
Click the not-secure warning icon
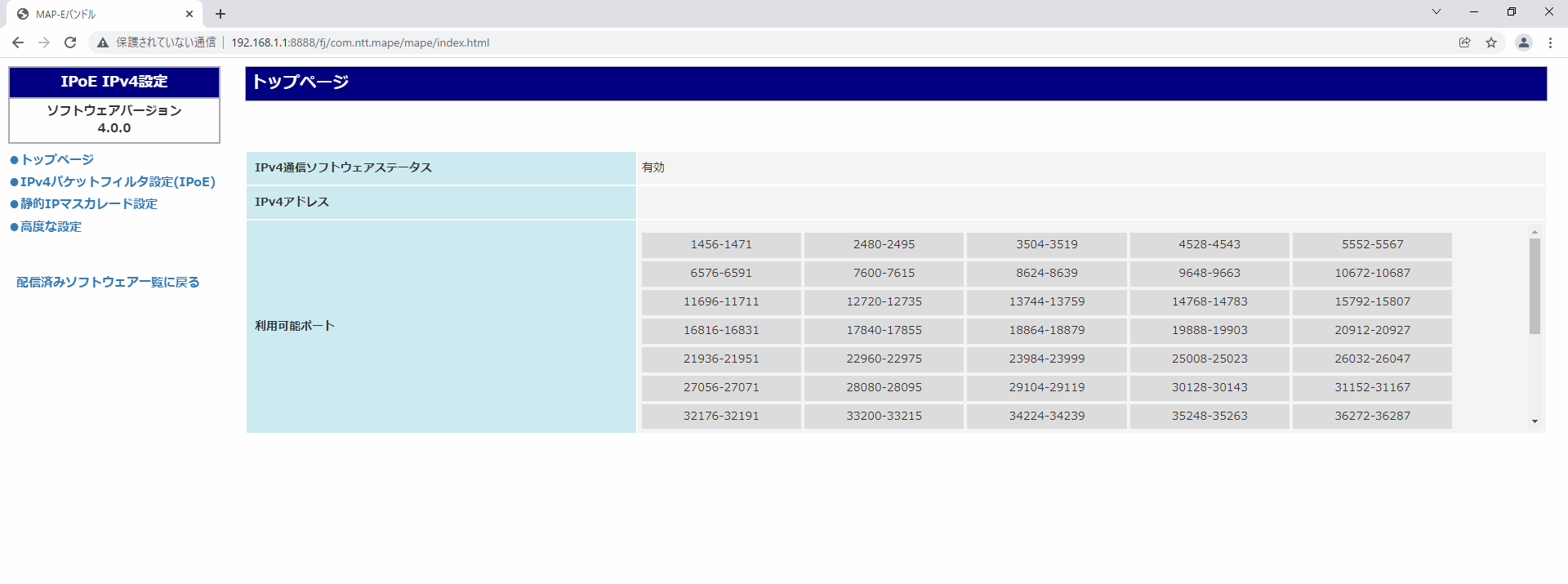pyautogui.click(x=103, y=42)
